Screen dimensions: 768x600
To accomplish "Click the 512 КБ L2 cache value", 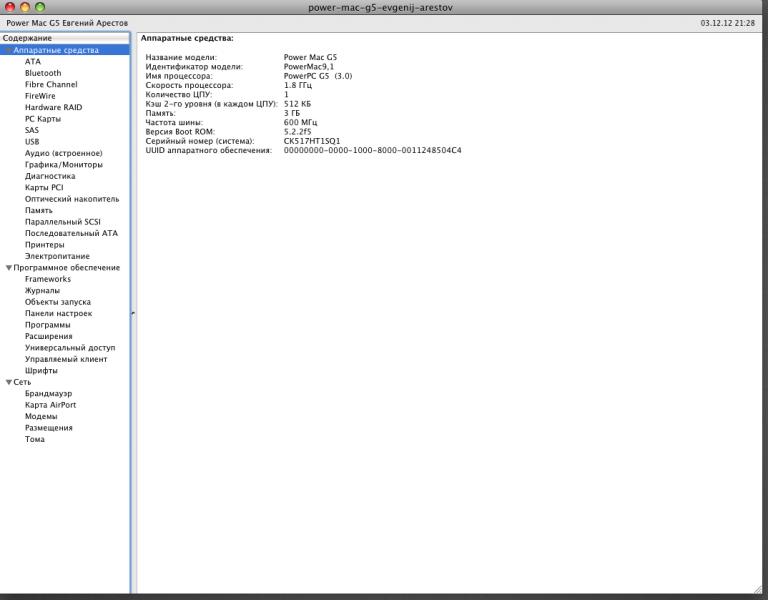I will point(297,104).
